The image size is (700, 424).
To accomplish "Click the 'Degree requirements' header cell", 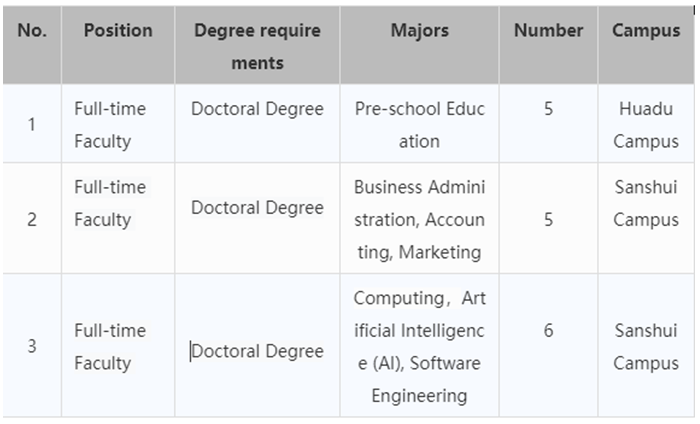I will [257, 45].
